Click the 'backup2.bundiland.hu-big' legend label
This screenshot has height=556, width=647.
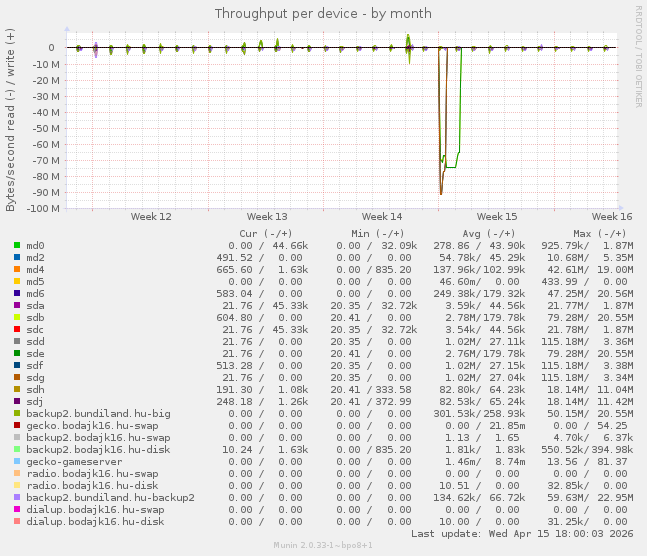[98, 414]
